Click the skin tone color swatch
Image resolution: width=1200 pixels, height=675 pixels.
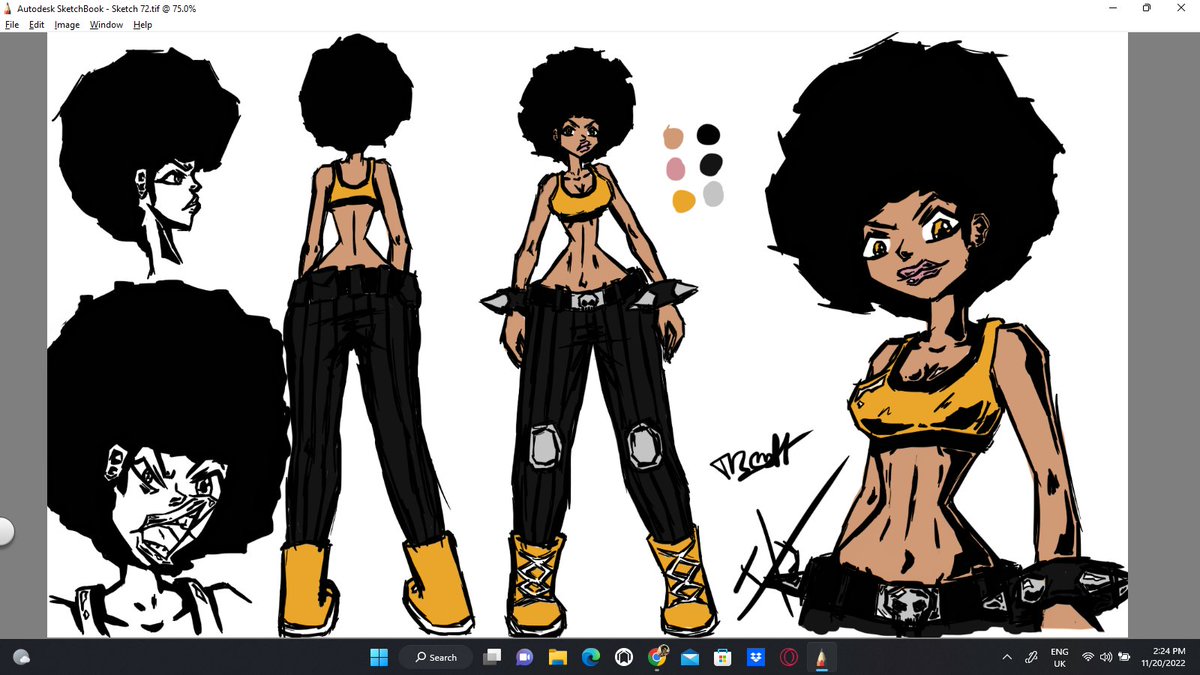click(673, 138)
